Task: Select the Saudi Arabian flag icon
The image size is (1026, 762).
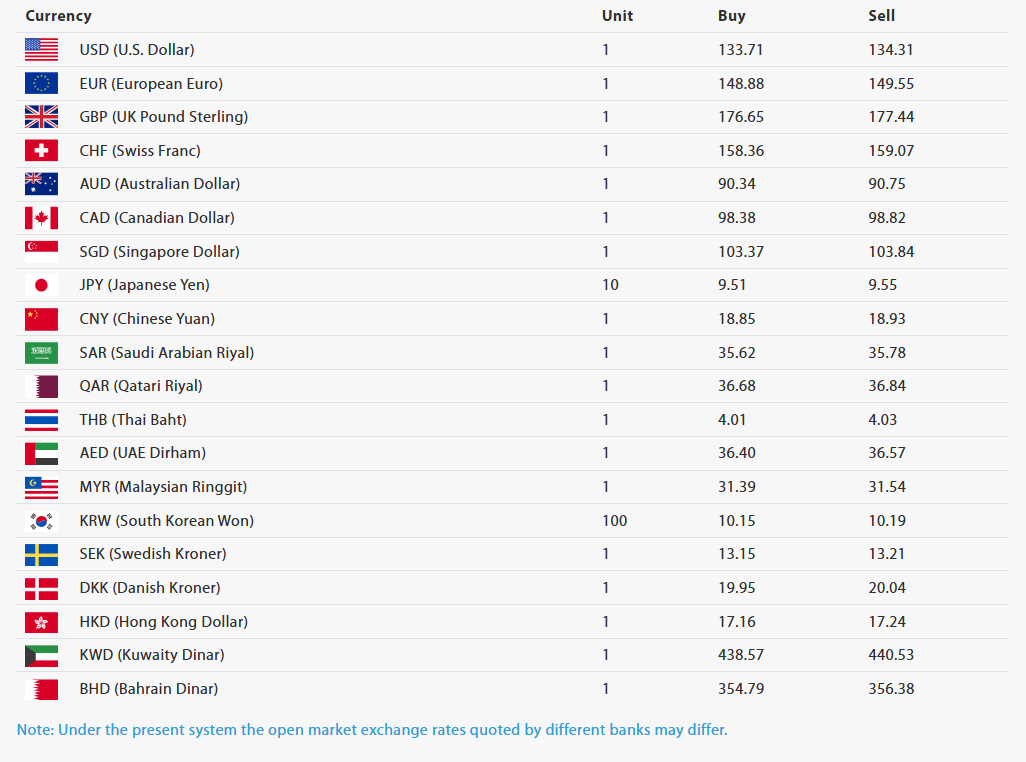Action: pyautogui.click(x=41, y=353)
